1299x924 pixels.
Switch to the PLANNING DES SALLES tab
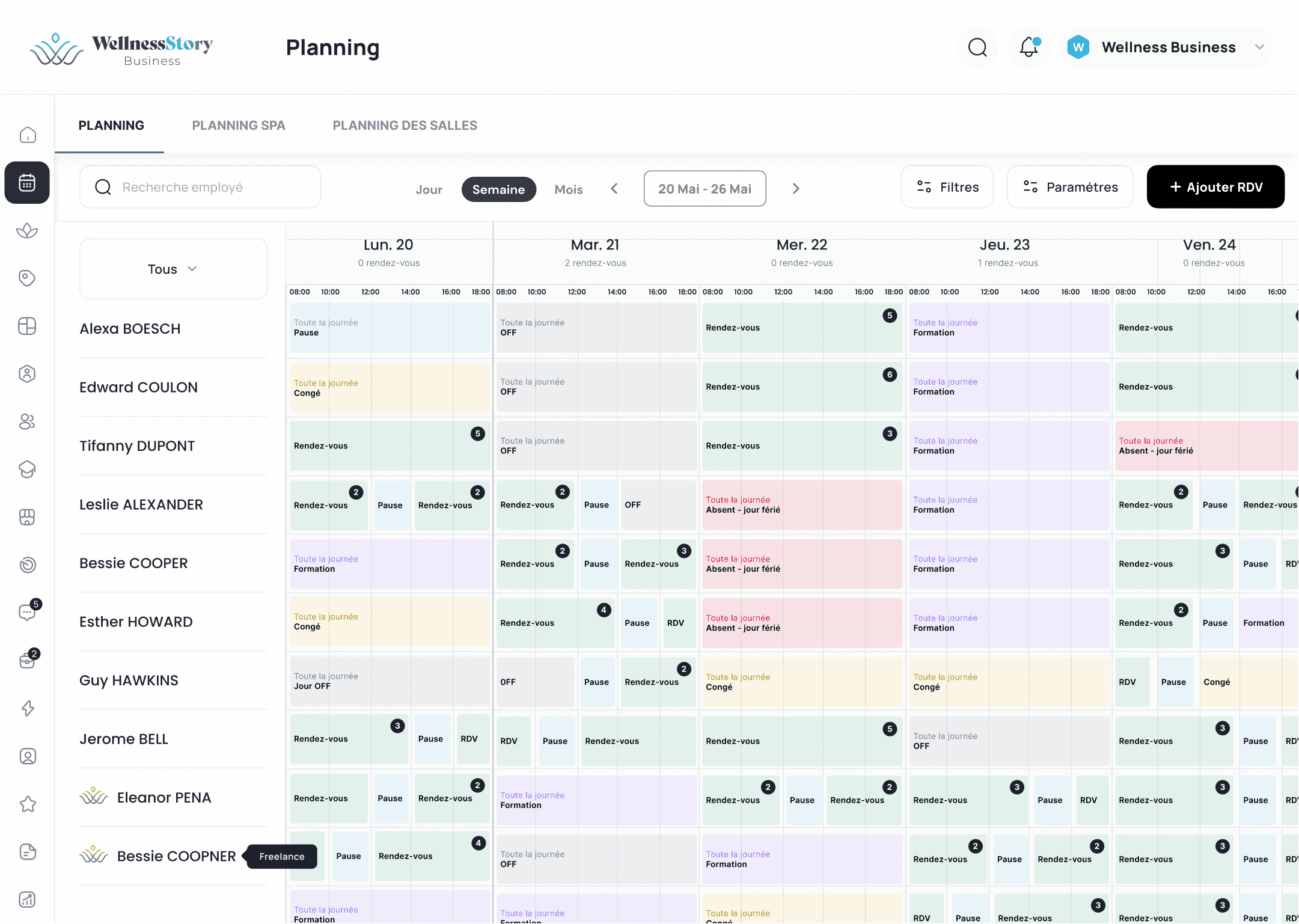(405, 125)
